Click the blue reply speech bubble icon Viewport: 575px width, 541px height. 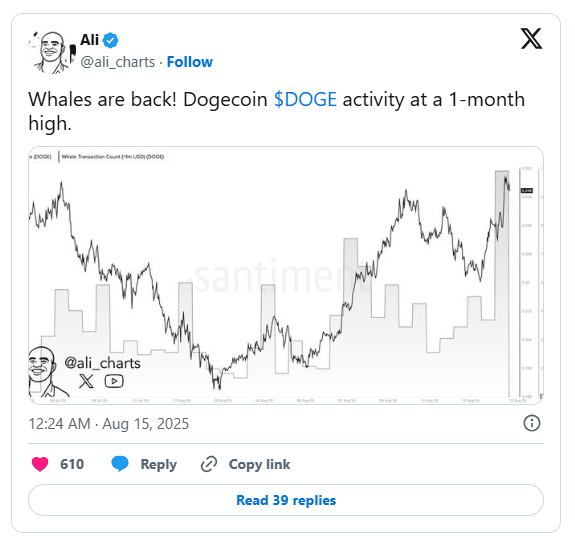tap(120, 464)
